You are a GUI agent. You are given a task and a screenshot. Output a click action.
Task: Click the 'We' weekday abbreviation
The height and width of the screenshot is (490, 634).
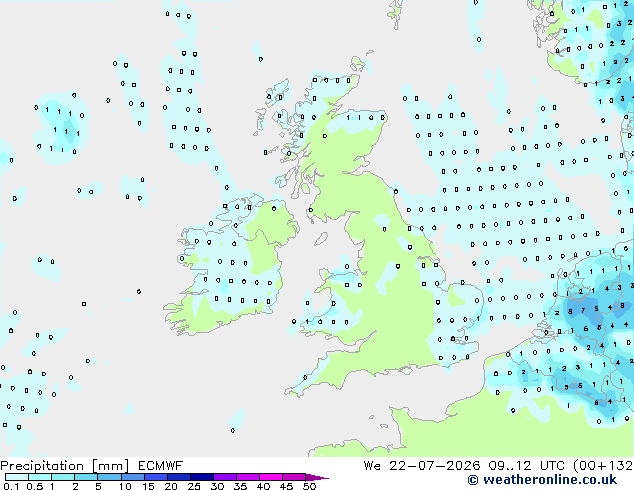click(x=372, y=466)
